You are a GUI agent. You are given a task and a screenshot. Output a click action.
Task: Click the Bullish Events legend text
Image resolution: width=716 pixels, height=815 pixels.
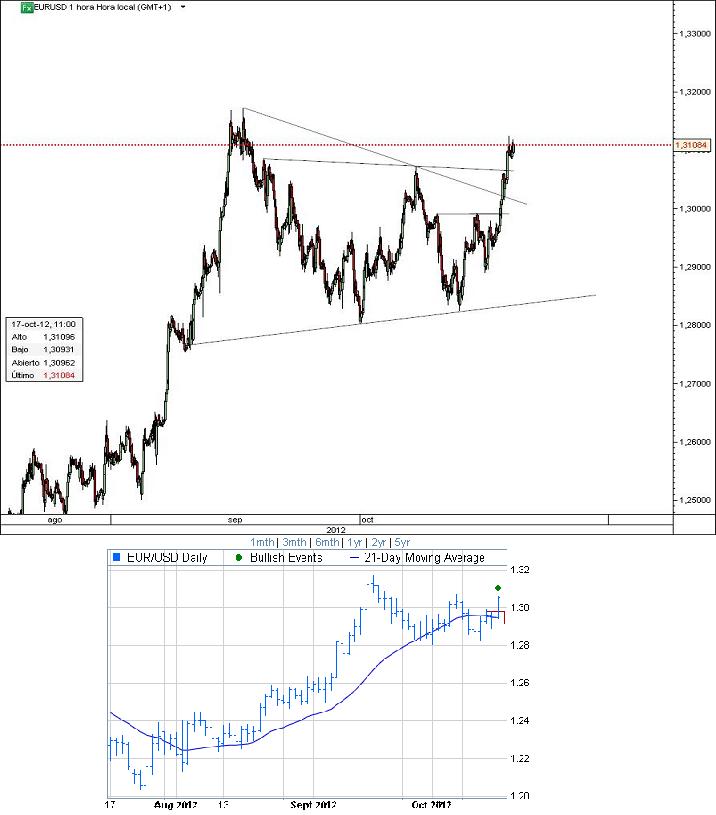(286, 558)
